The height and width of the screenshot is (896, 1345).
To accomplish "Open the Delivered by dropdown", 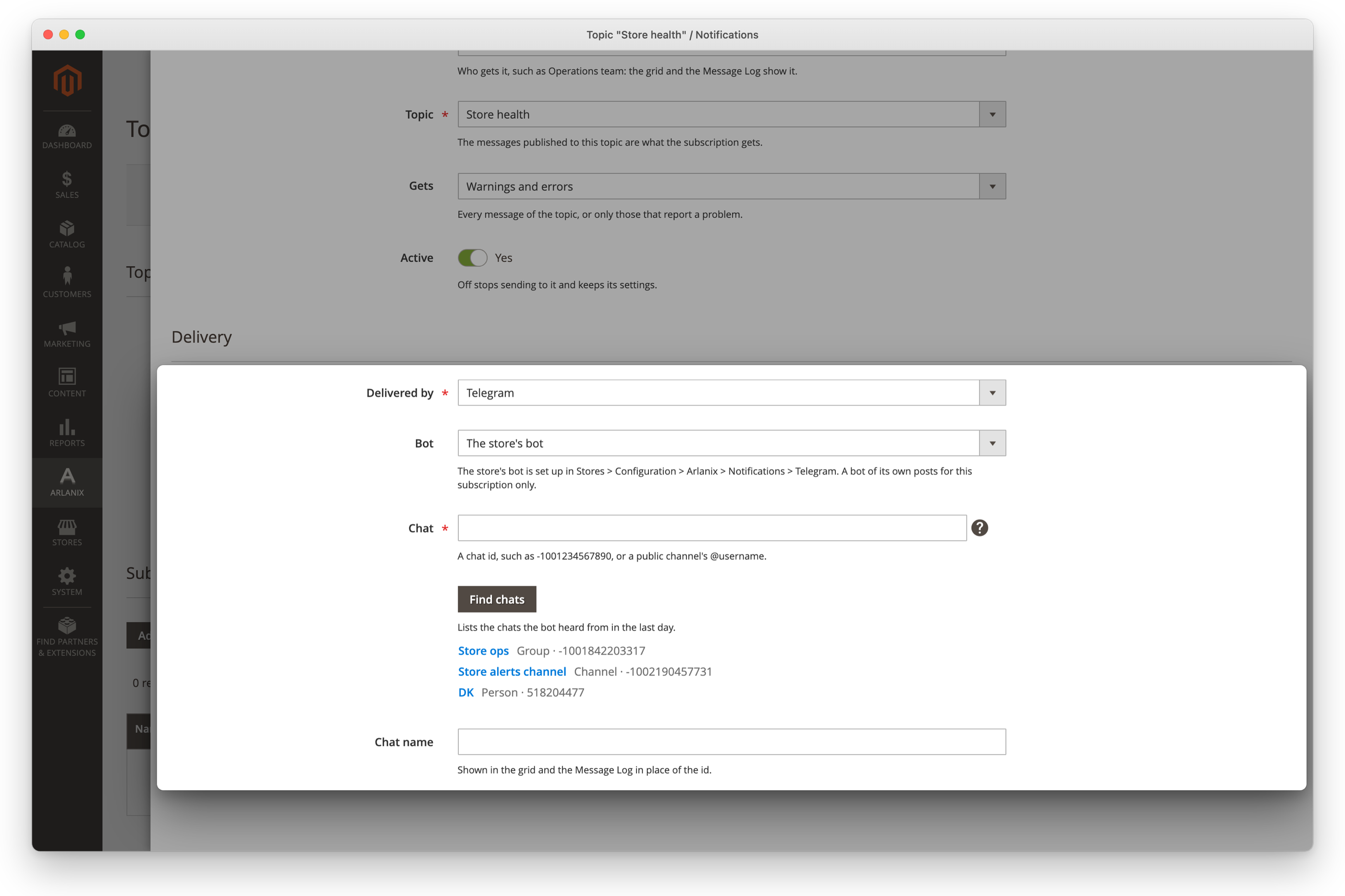I will click(x=732, y=393).
